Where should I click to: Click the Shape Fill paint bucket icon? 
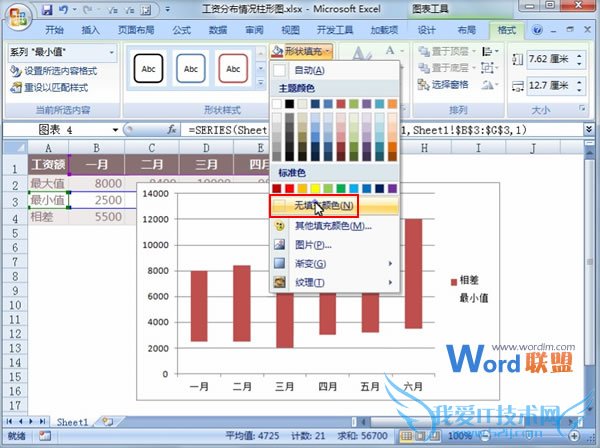tap(277, 51)
